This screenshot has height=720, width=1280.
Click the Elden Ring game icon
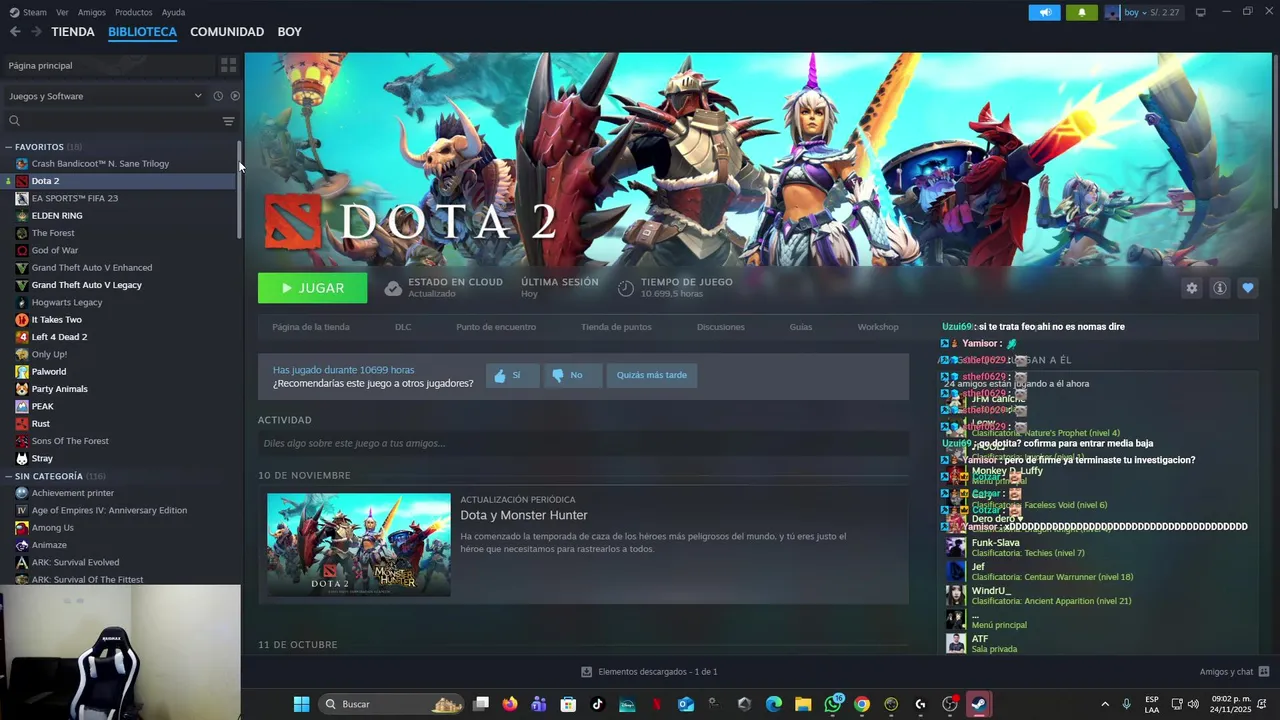(22, 216)
